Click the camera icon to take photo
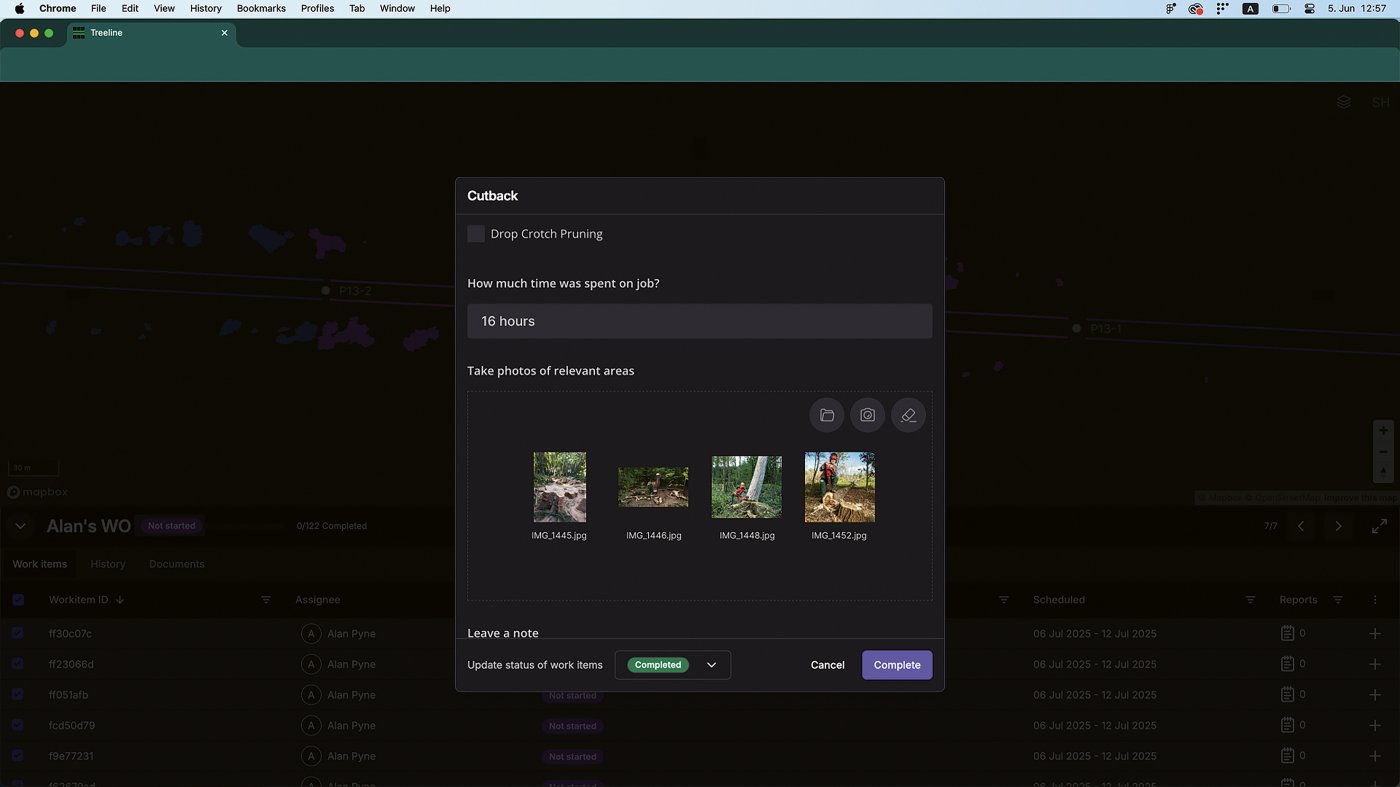Image resolution: width=1400 pixels, height=787 pixels. (867, 415)
